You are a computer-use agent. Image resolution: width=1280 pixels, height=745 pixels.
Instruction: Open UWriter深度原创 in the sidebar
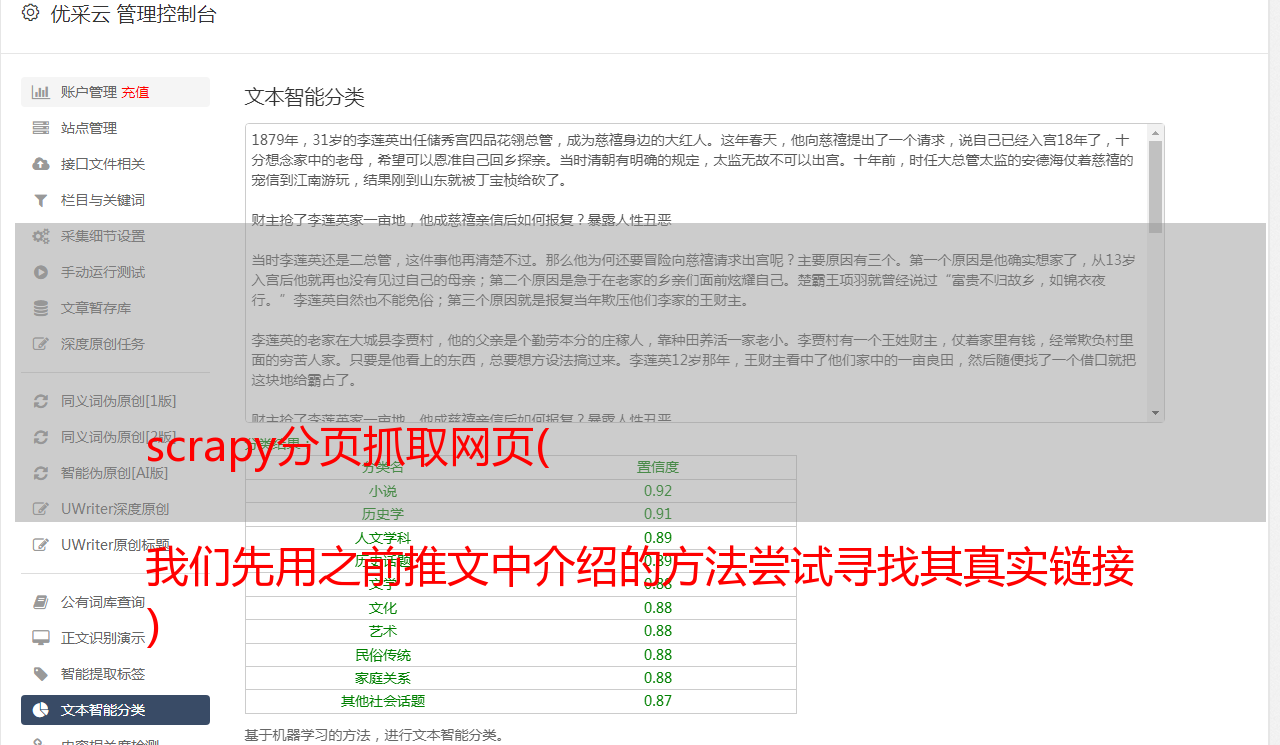pyautogui.click(x=114, y=509)
